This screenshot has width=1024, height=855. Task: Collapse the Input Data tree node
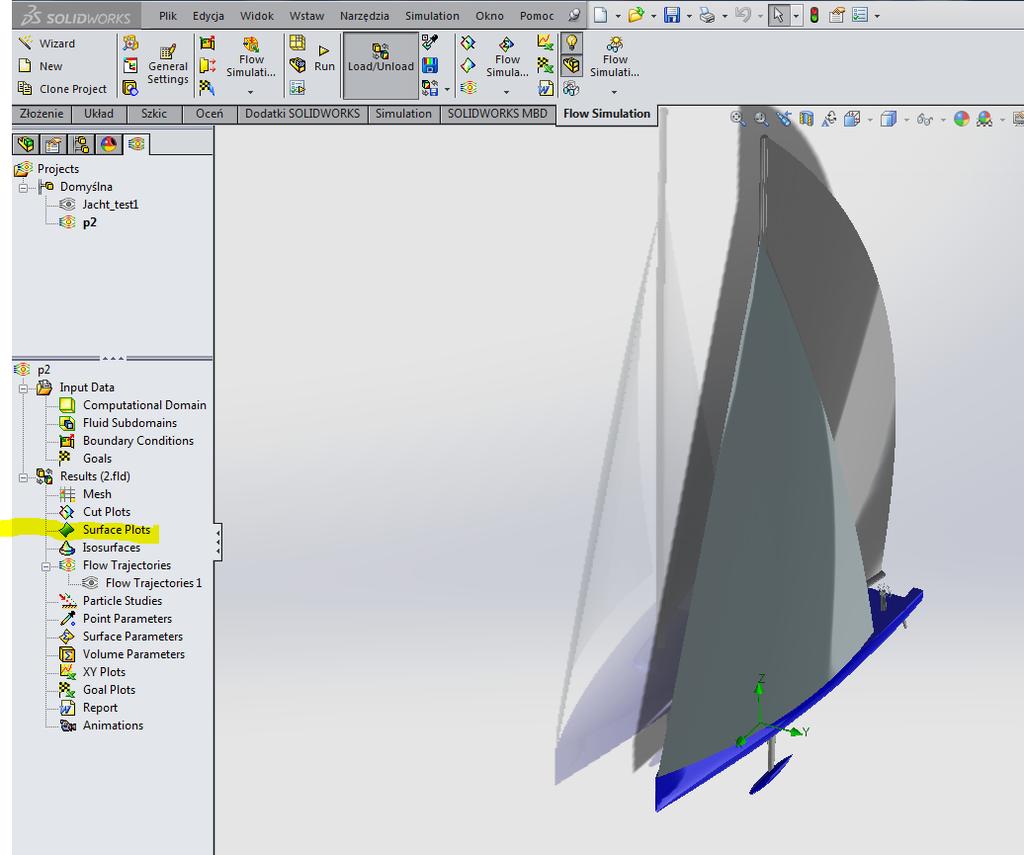(24, 389)
